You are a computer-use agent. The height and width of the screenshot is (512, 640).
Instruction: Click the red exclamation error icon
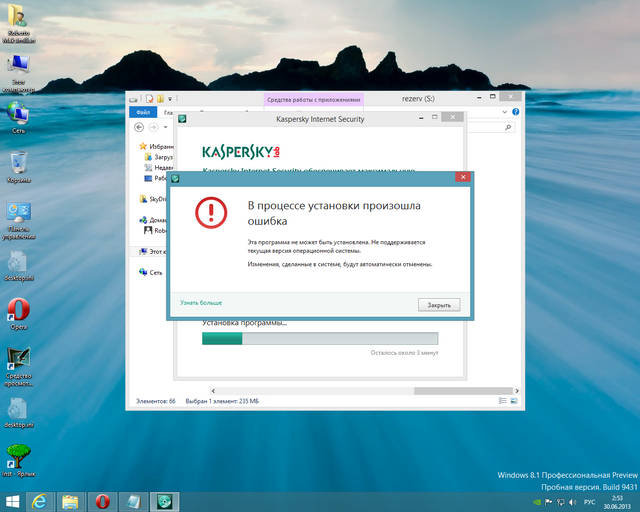211,213
